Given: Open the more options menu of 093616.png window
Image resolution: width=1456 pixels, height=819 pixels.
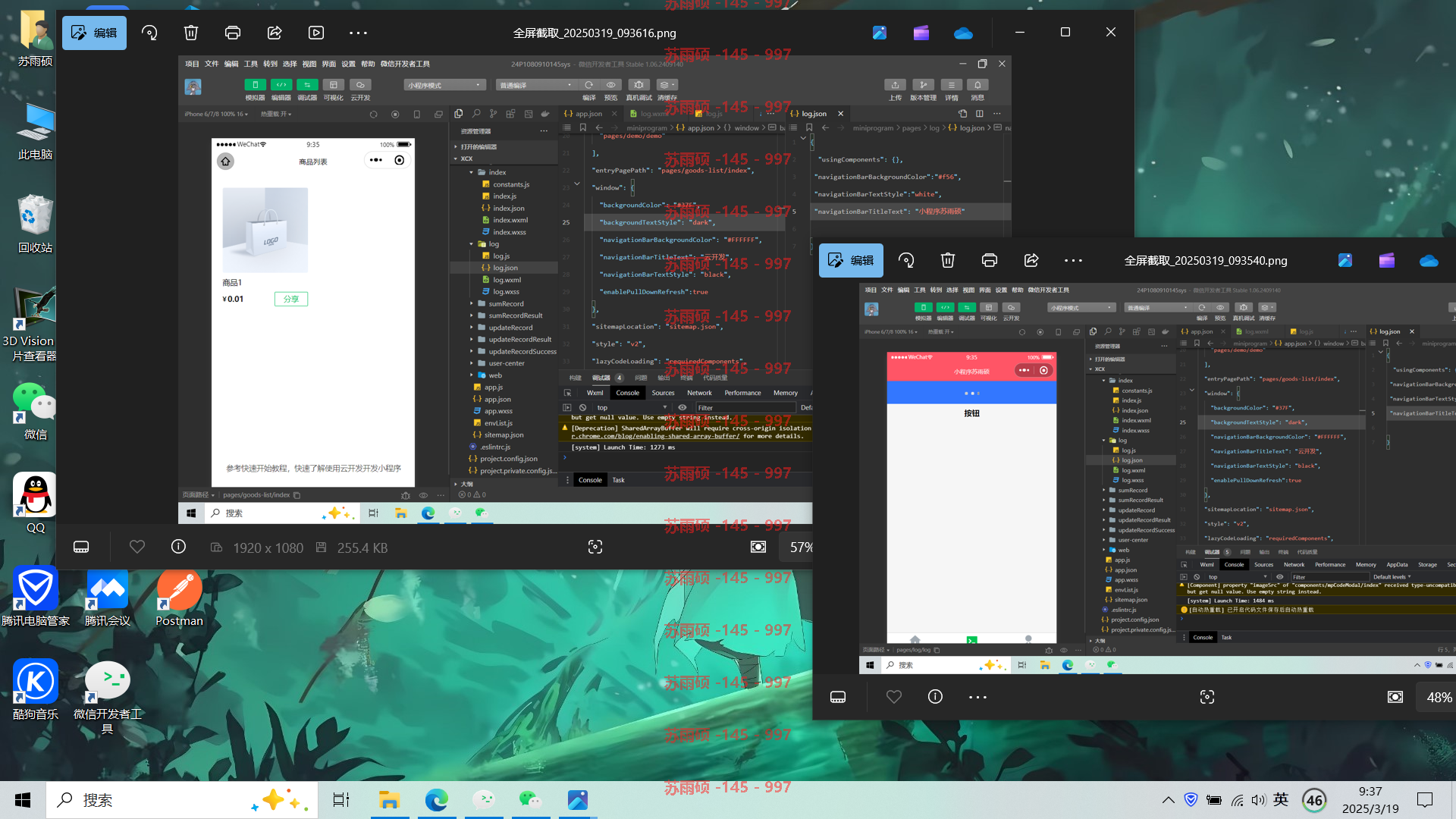Looking at the screenshot, I should tap(358, 33).
